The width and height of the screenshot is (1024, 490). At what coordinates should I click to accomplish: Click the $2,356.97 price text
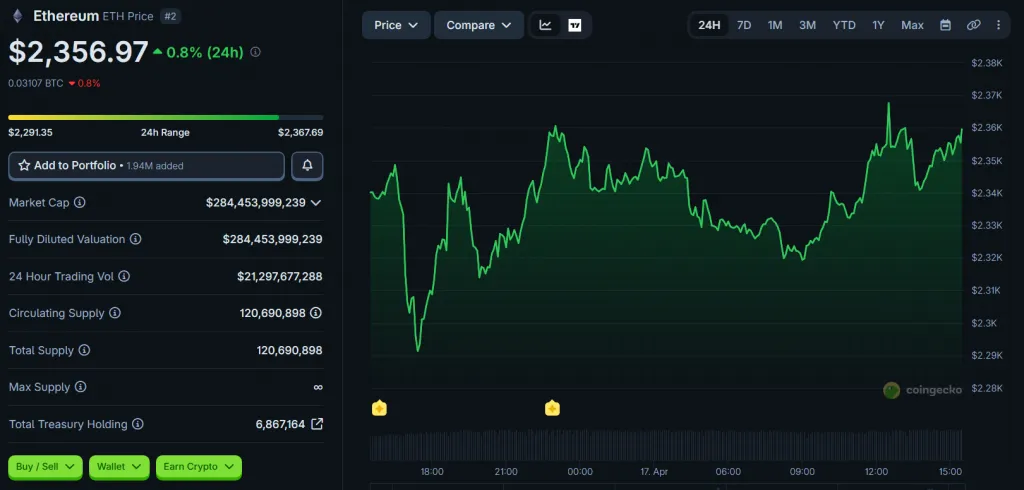[x=78, y=52]
